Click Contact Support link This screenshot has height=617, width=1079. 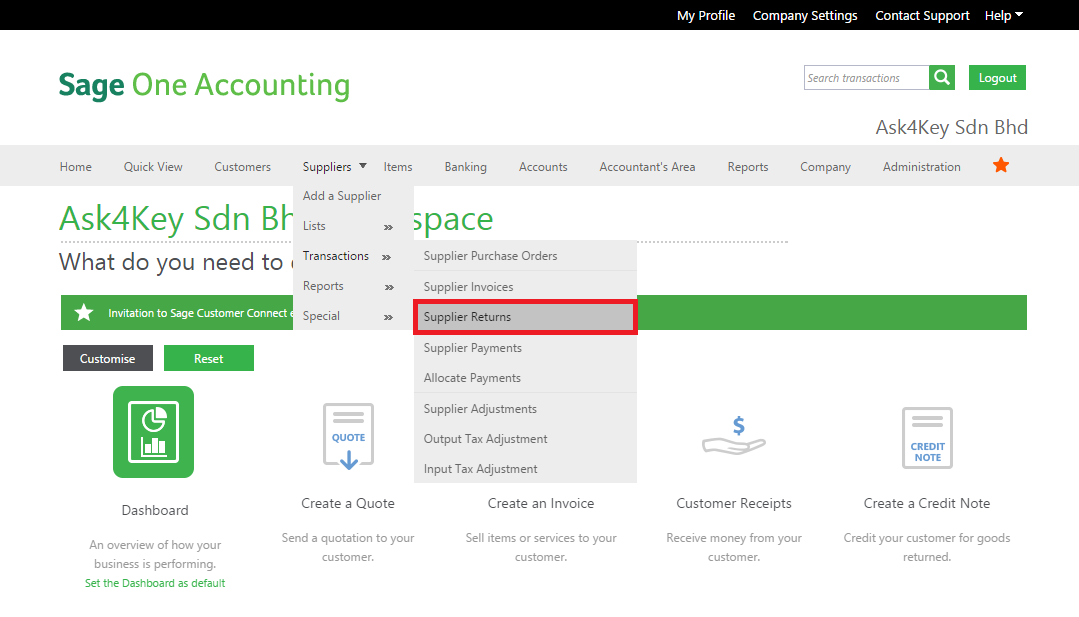[922, 15]
